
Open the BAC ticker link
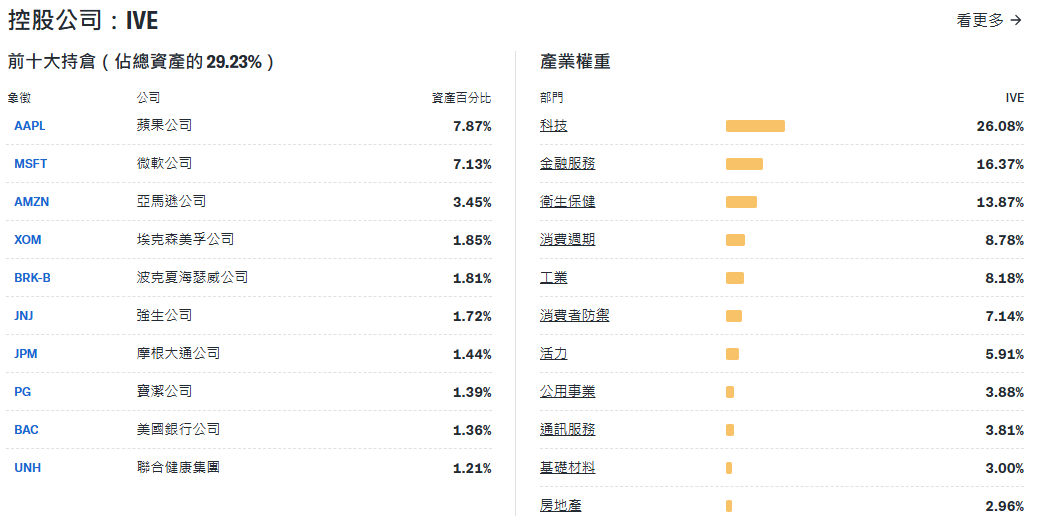[27, 430]
